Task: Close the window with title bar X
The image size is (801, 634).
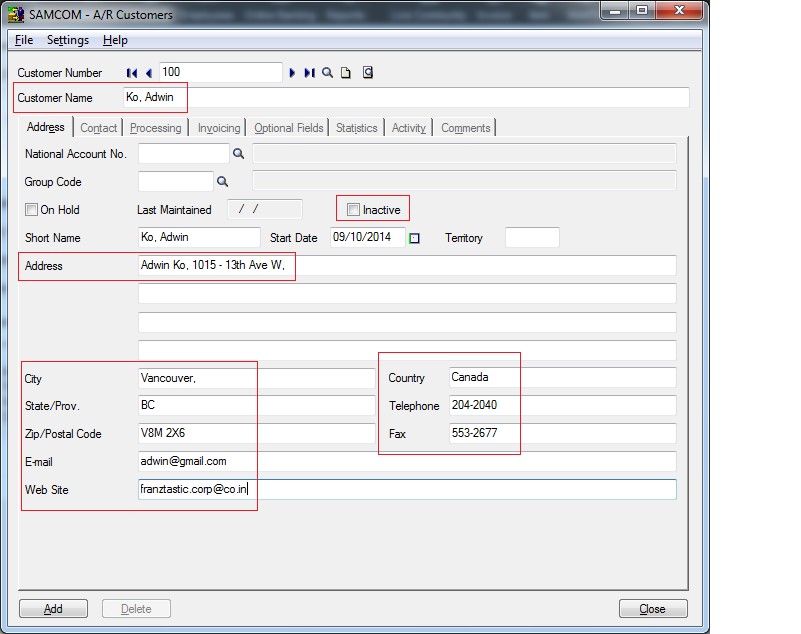Action: coord(679,10)
